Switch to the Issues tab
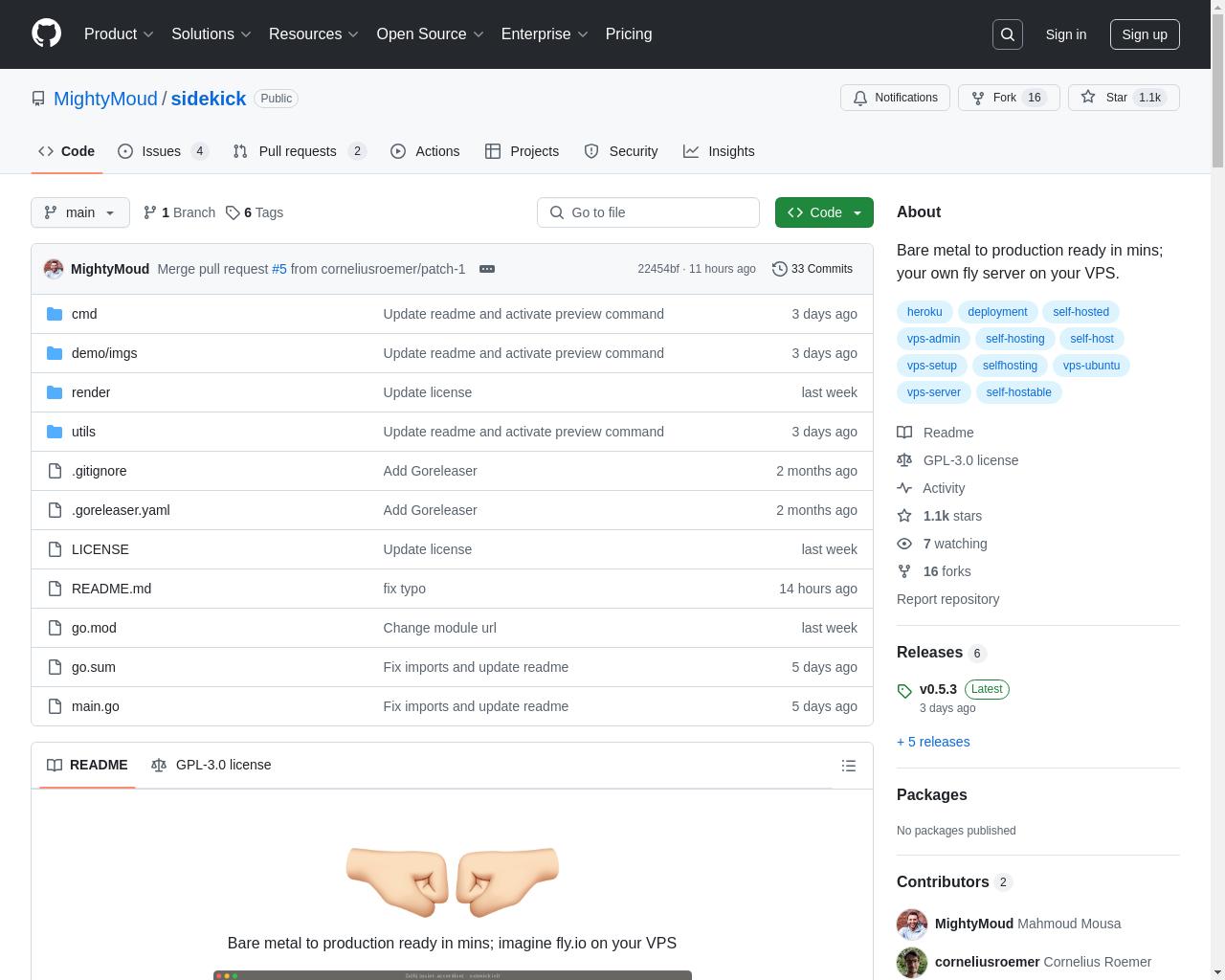Screen dimensions: 1225x980 tap(164, 151)
